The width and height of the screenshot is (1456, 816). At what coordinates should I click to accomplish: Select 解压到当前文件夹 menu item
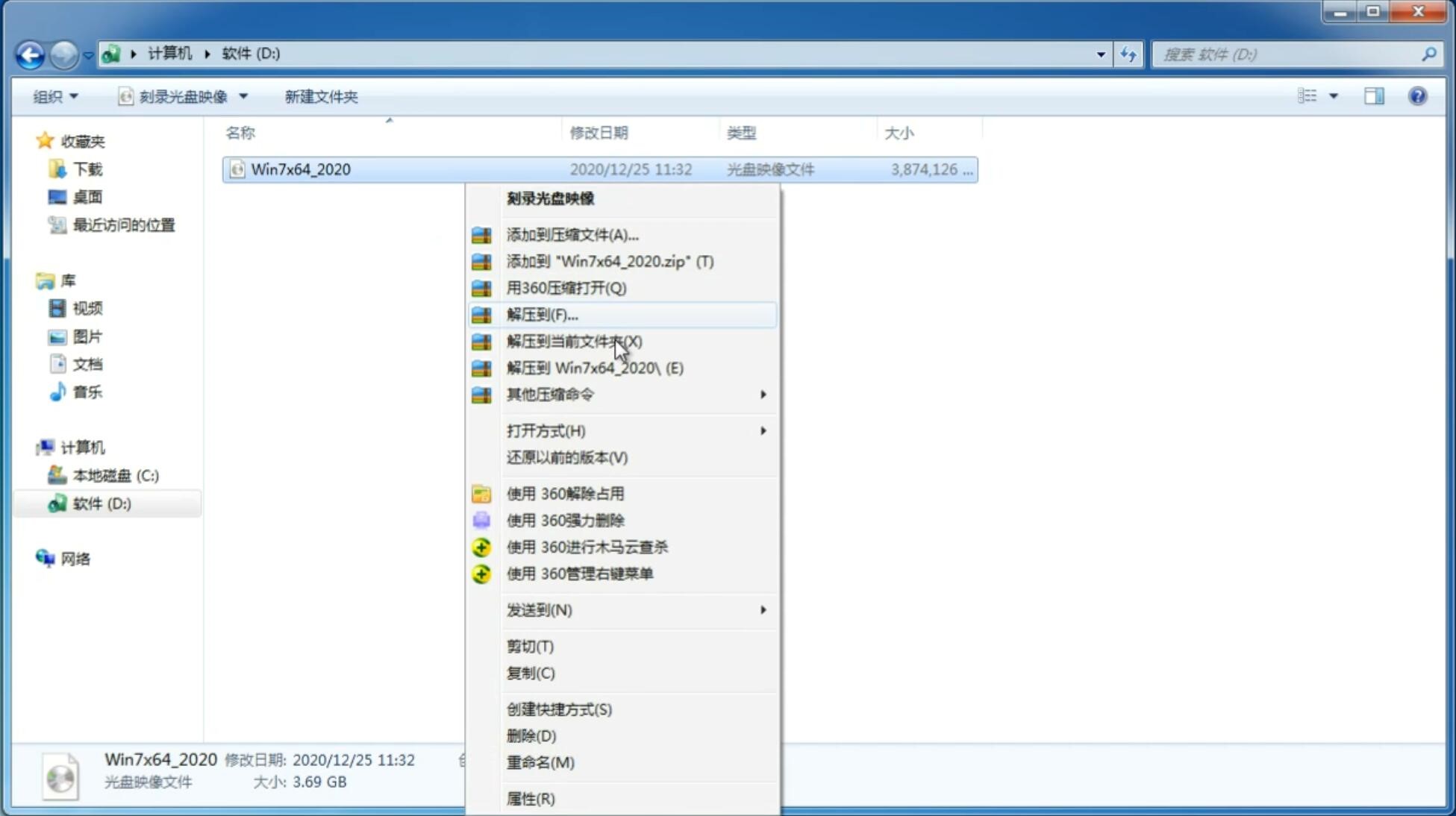pyautogui.click(x=575, y=341)
